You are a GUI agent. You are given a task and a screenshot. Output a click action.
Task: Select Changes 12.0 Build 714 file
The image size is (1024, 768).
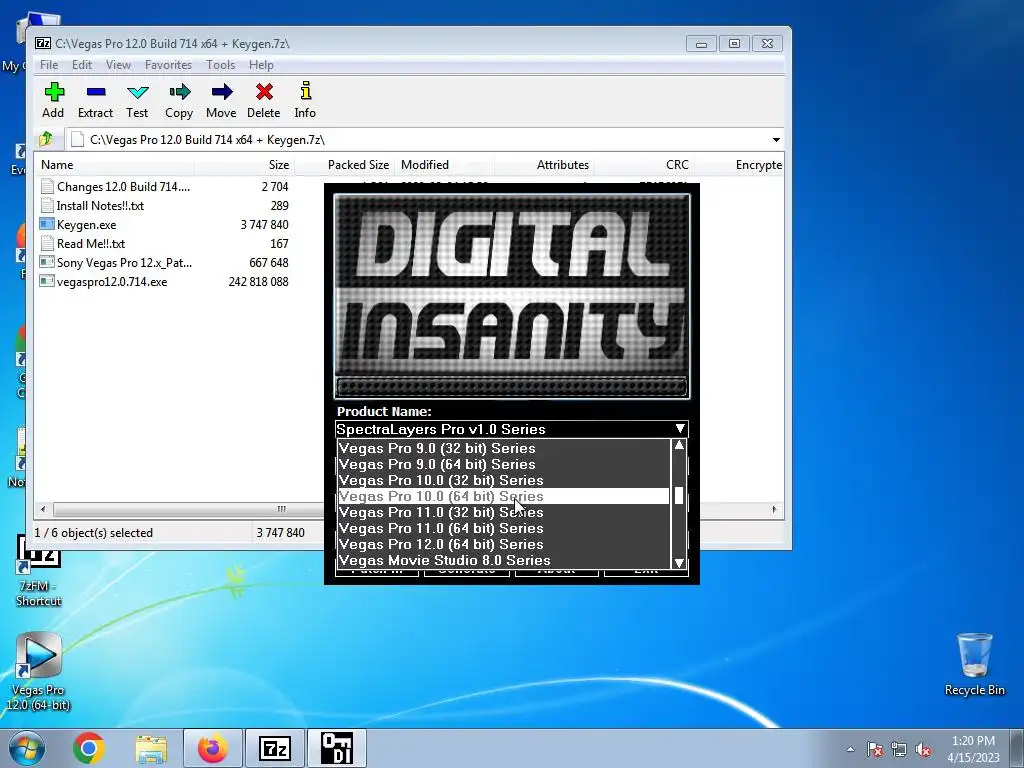123,187
